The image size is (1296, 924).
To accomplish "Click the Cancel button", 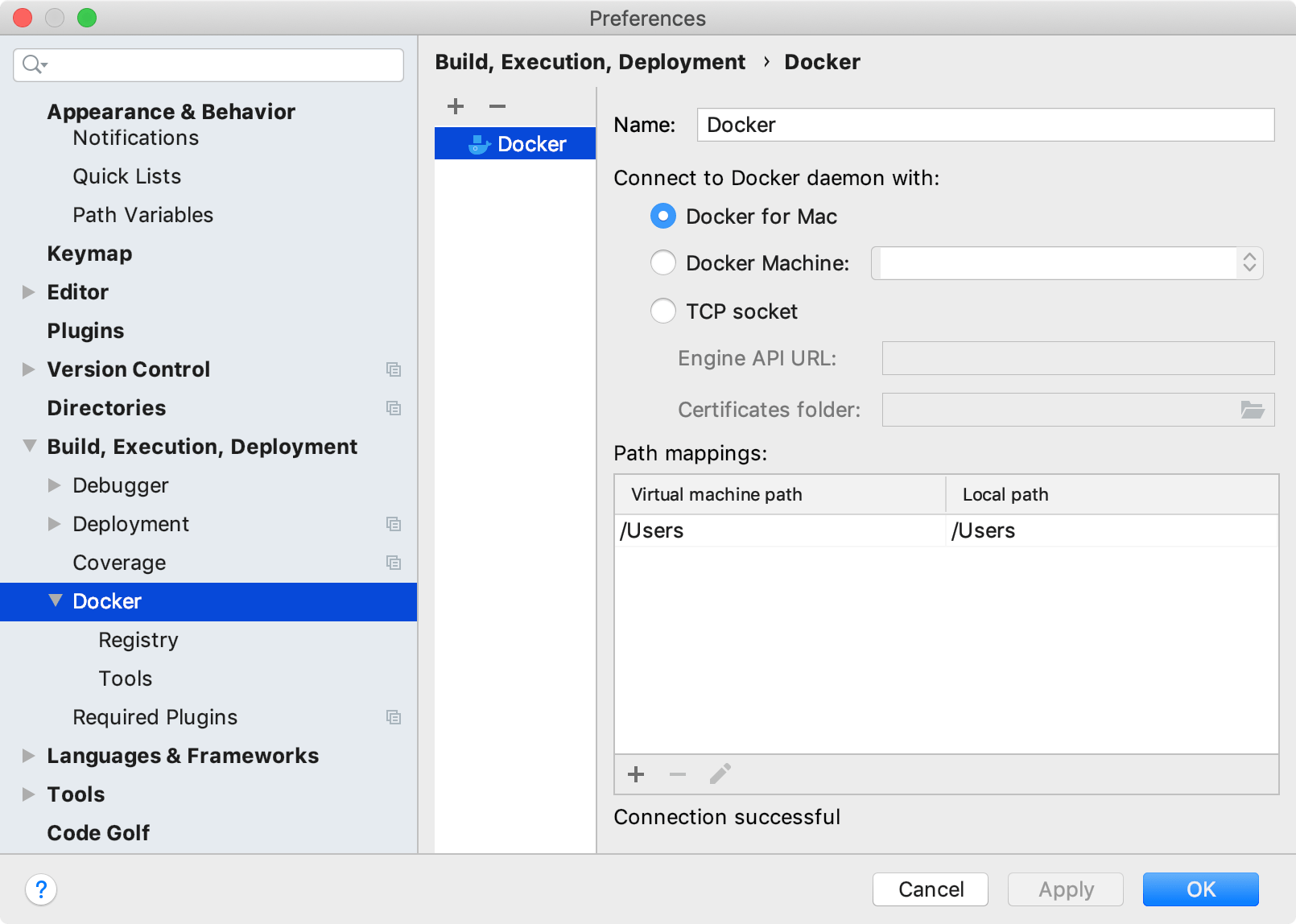I will pos(931,889).
